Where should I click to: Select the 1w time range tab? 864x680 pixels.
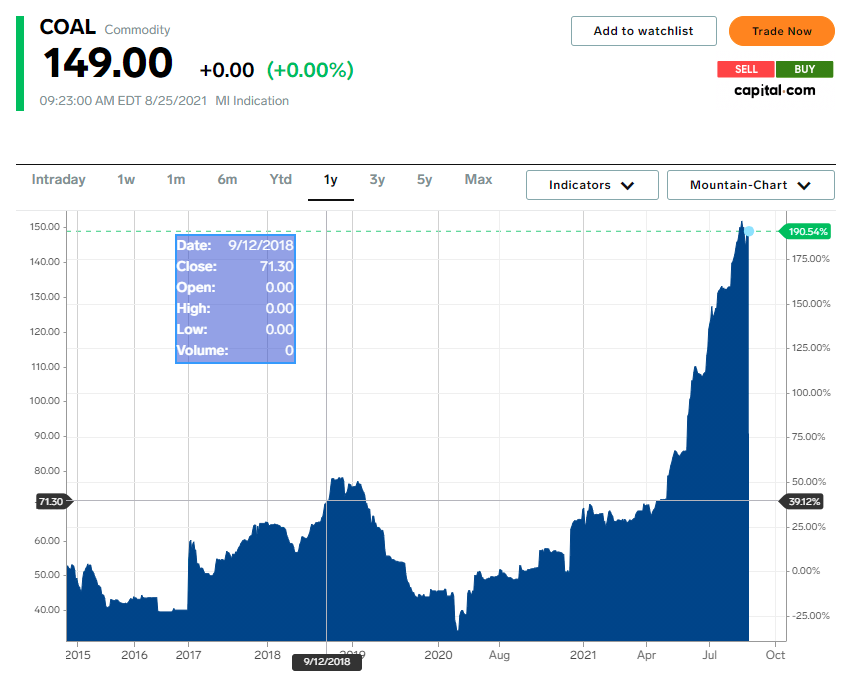coord(126,180)
